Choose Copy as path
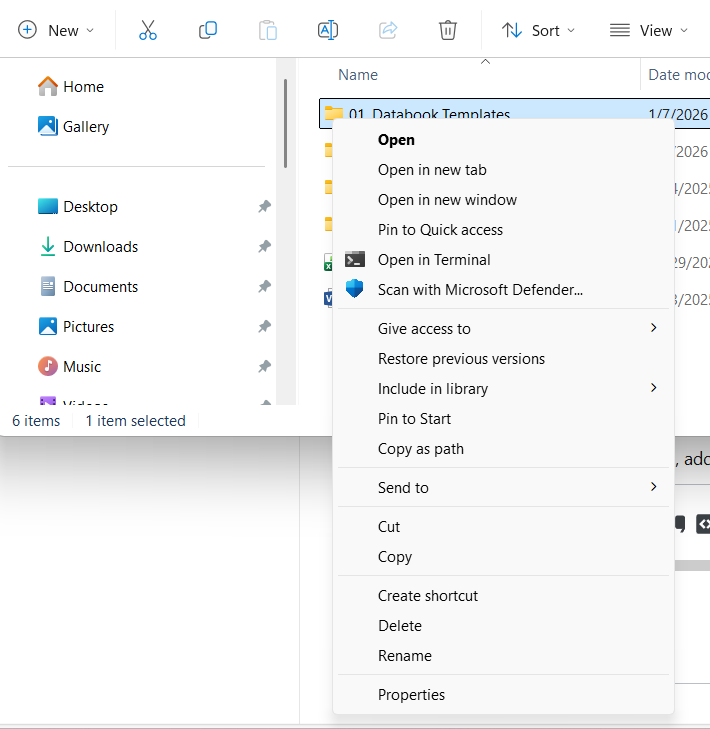The height and width of the screenshot is (729, 710). 421,449
